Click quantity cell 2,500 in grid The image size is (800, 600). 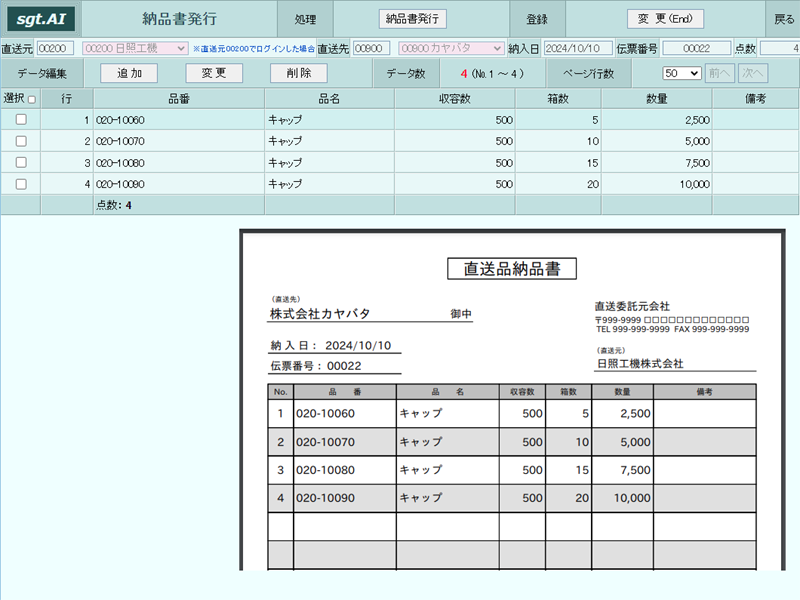pyautogui.click(x=657, y=120)
